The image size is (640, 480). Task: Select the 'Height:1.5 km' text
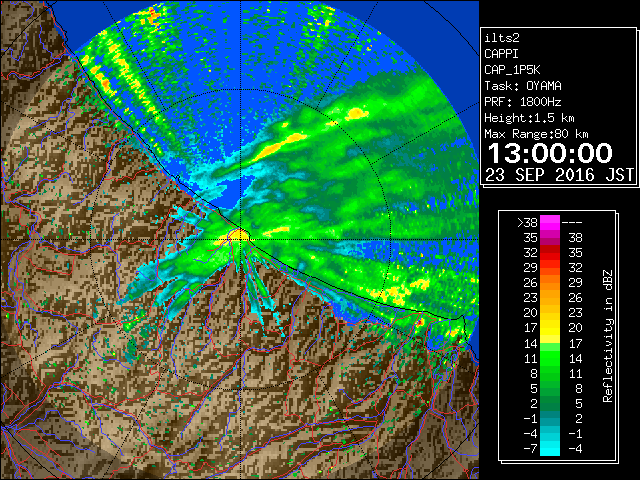(x=529, y=118)
